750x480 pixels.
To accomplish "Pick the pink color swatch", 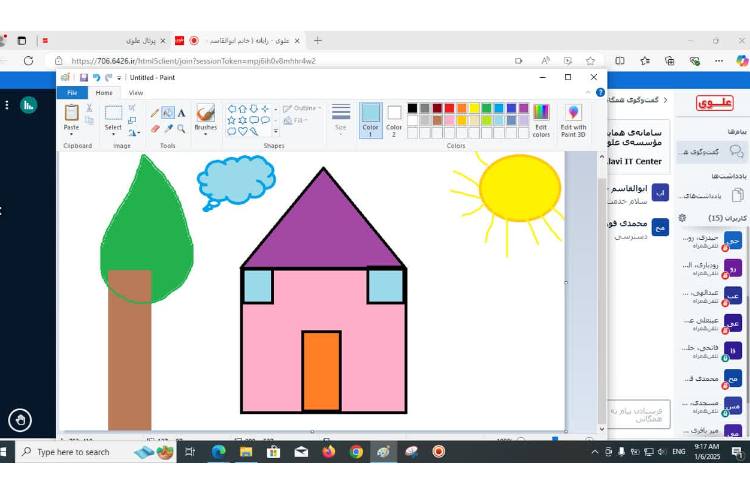I will (x=450, y=120).
